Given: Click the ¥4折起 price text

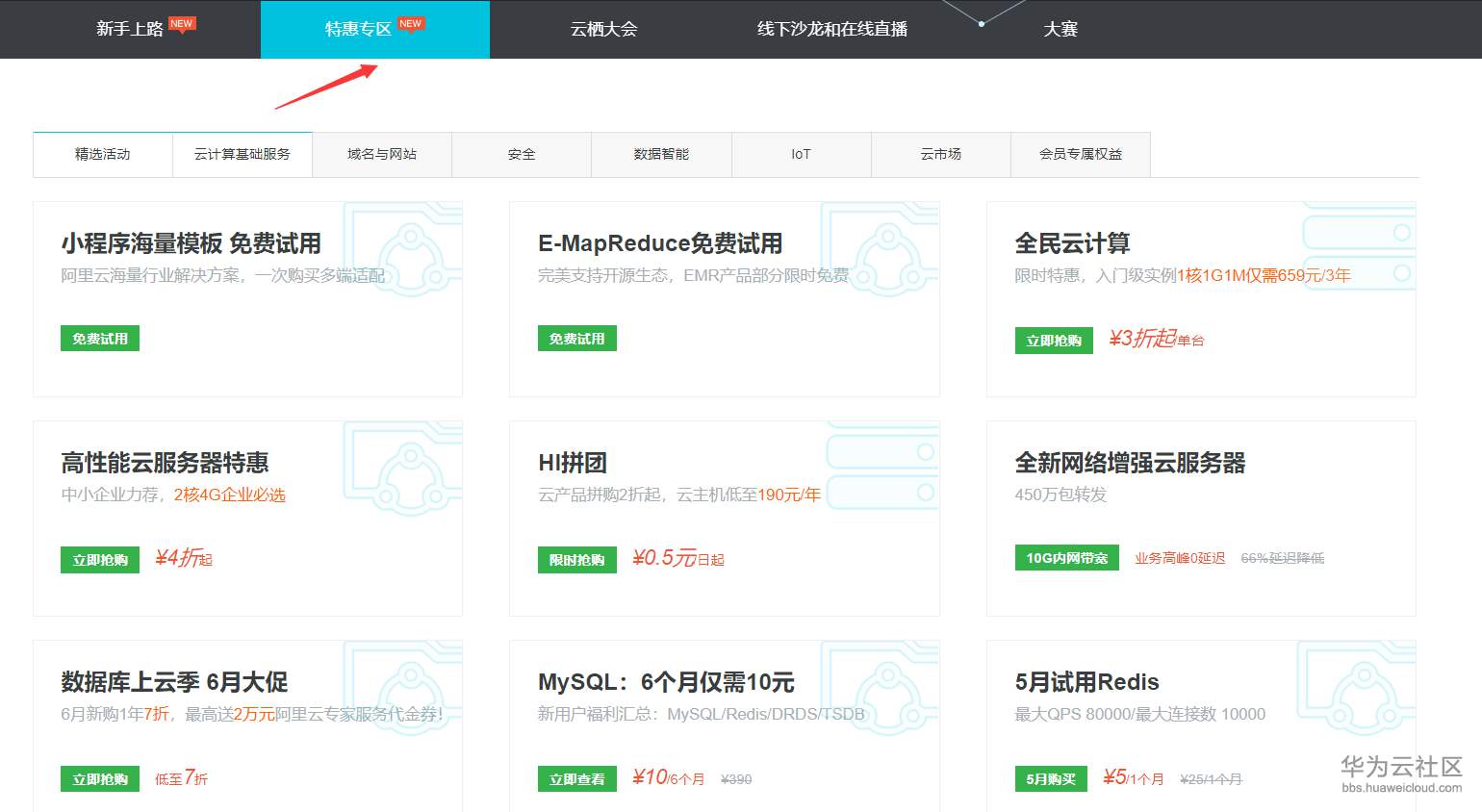Looking at the screenshot, I should point(184,558).
